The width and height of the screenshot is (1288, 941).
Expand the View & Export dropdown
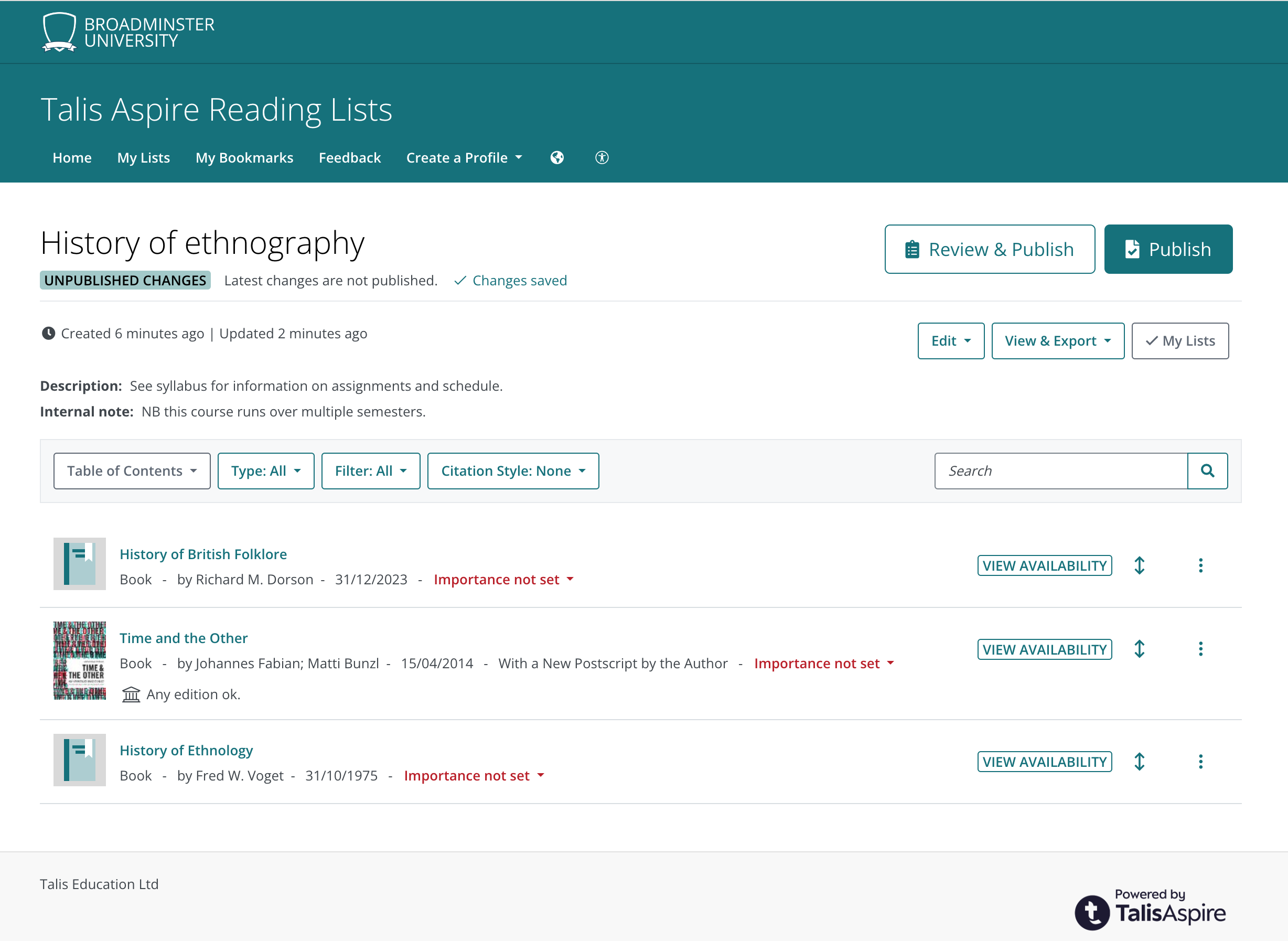1058,341
